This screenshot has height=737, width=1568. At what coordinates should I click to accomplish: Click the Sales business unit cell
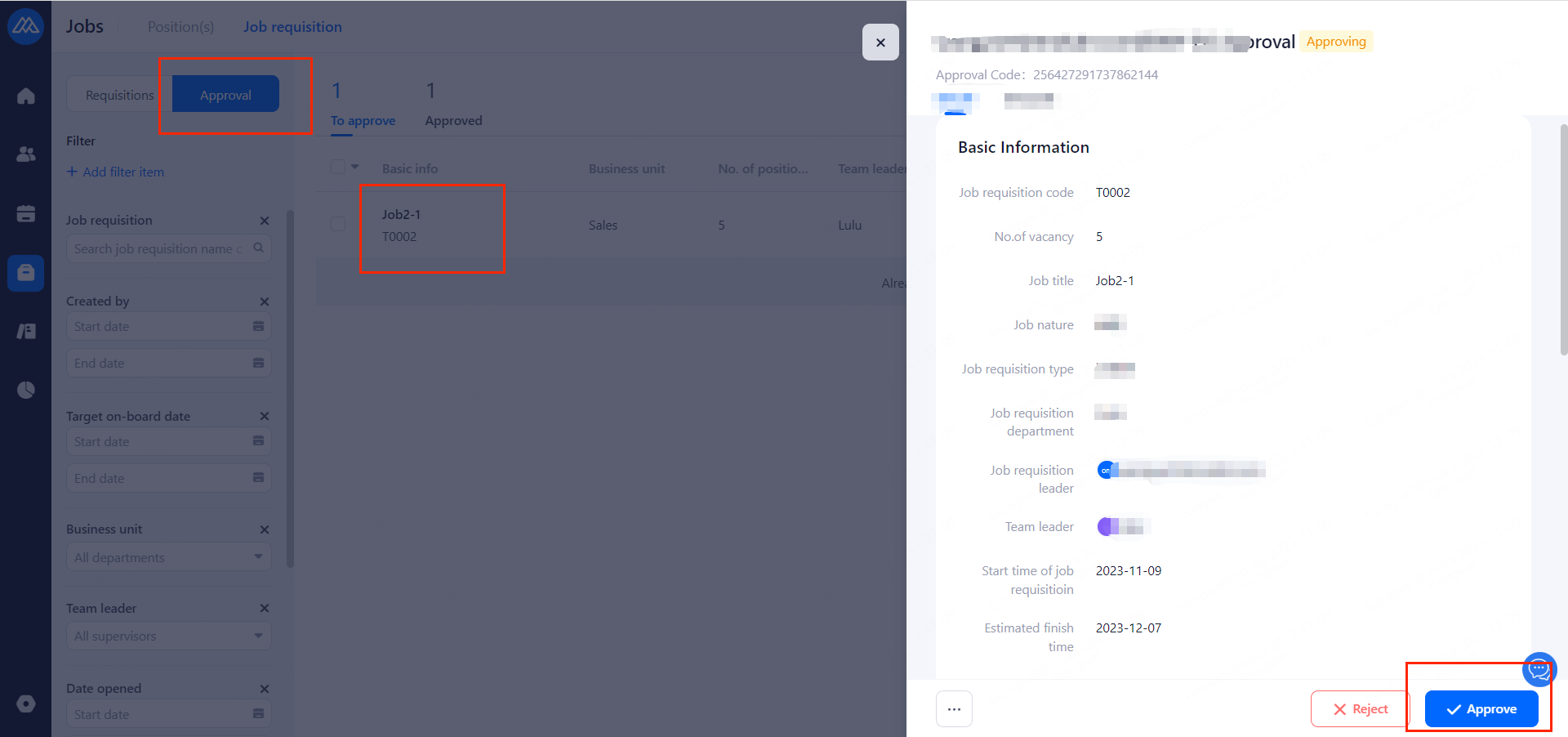[x=603, y=226]
